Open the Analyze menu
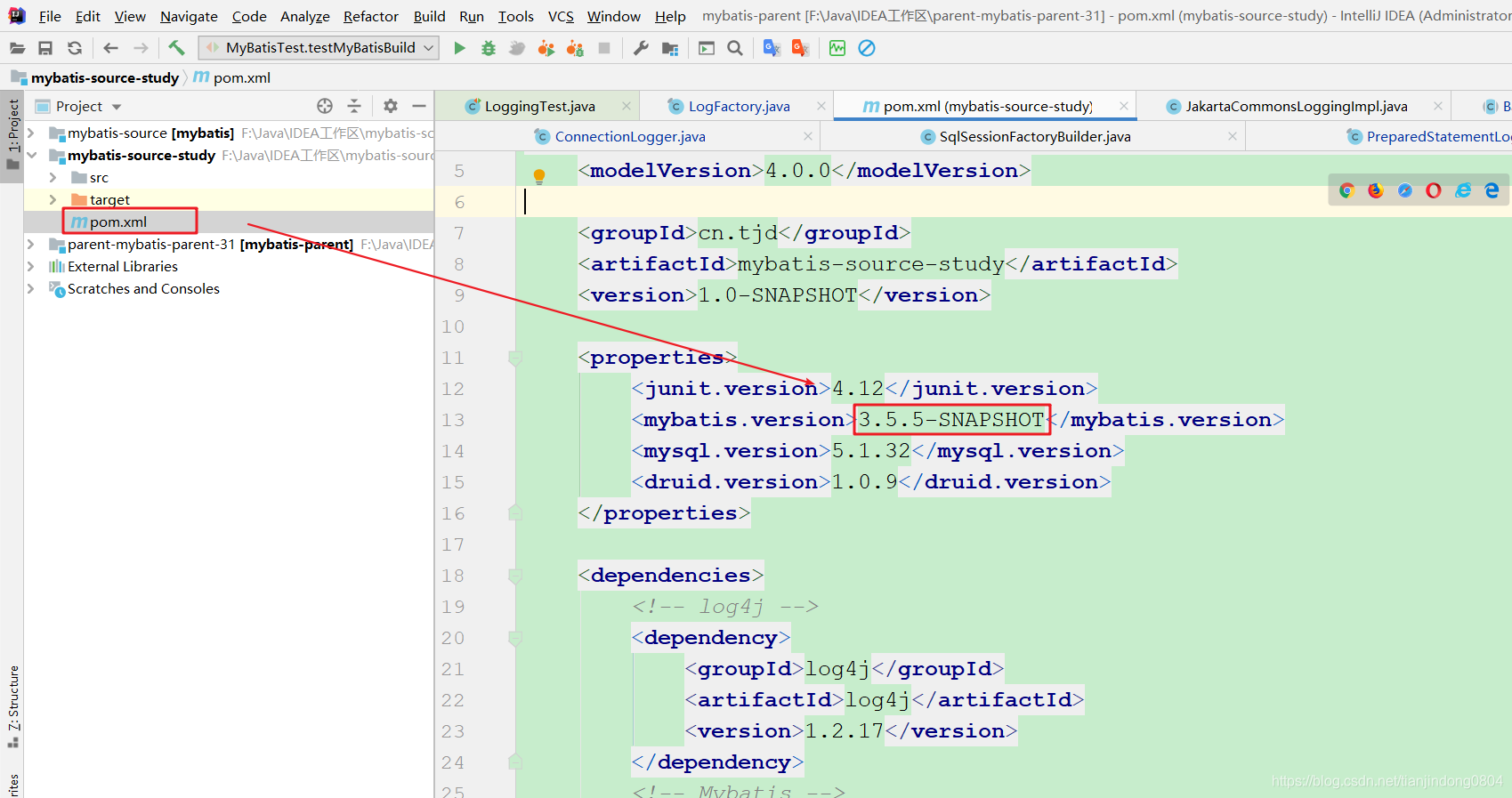 click(x=304, y=16)
